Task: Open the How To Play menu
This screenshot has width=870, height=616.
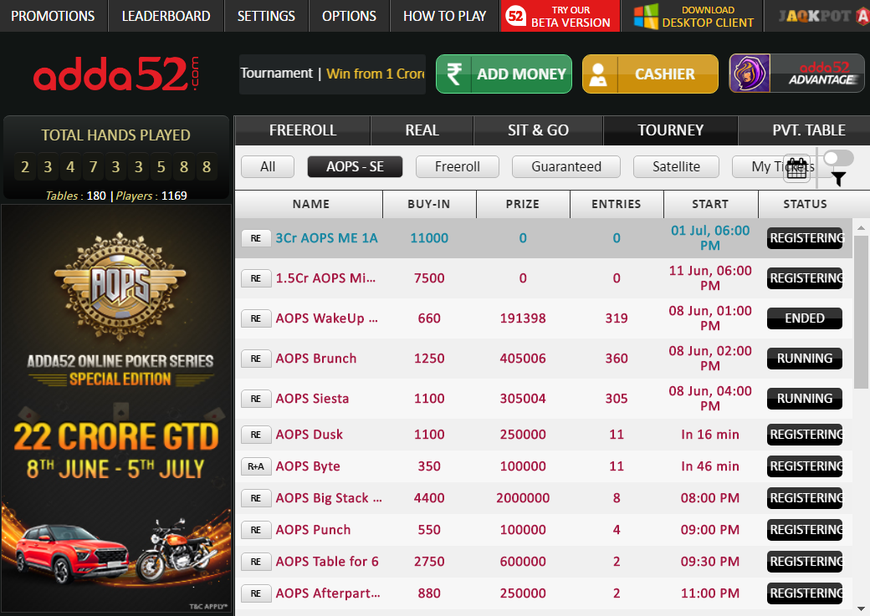Action: 444,16
